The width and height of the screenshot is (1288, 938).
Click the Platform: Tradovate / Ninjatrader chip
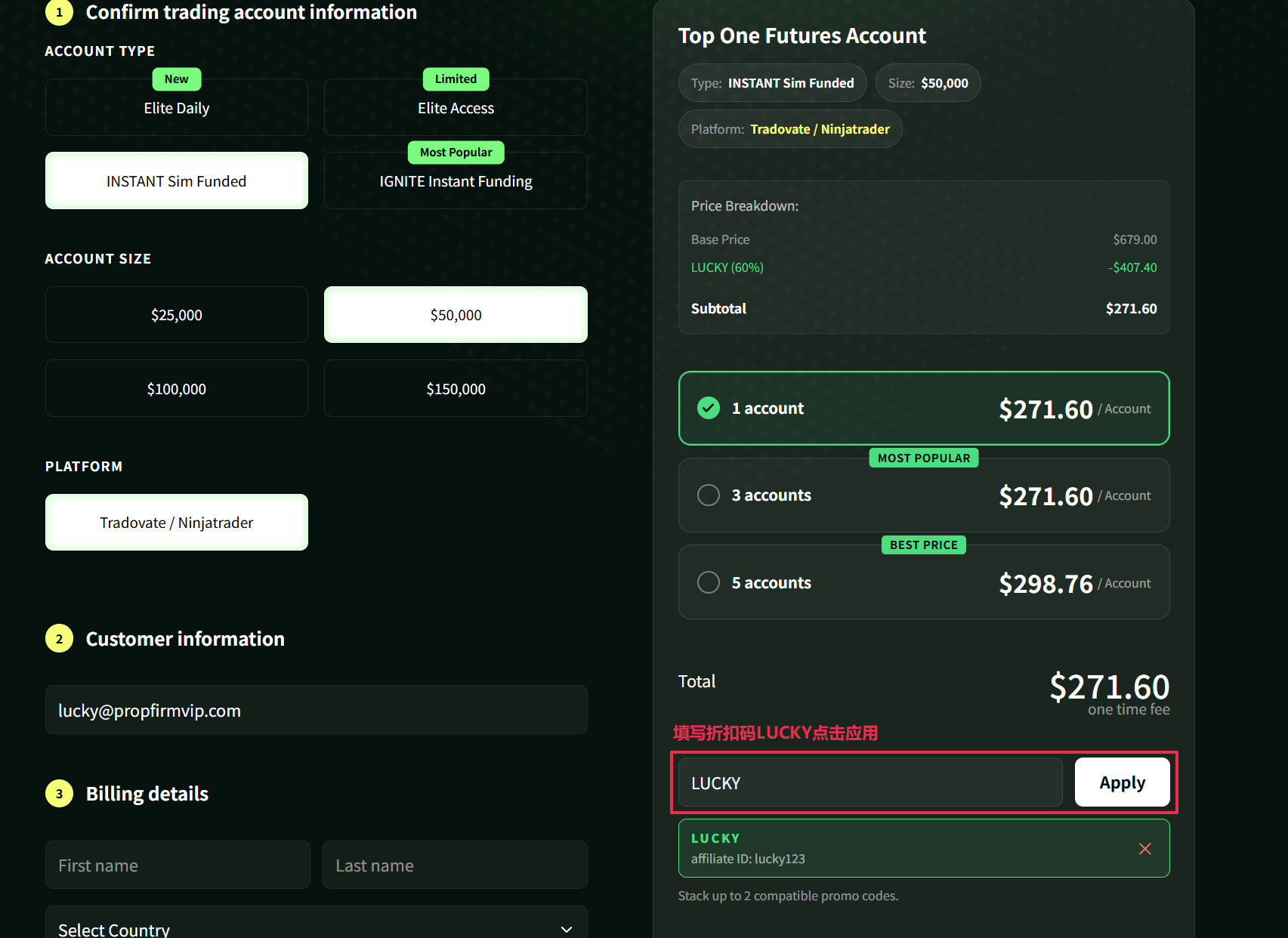[790, 129]
